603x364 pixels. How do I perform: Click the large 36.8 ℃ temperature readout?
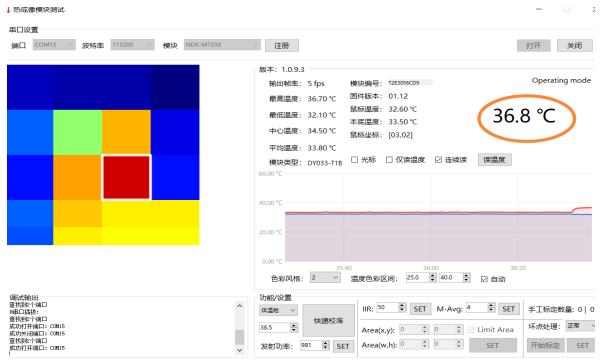tap(525, 116)
